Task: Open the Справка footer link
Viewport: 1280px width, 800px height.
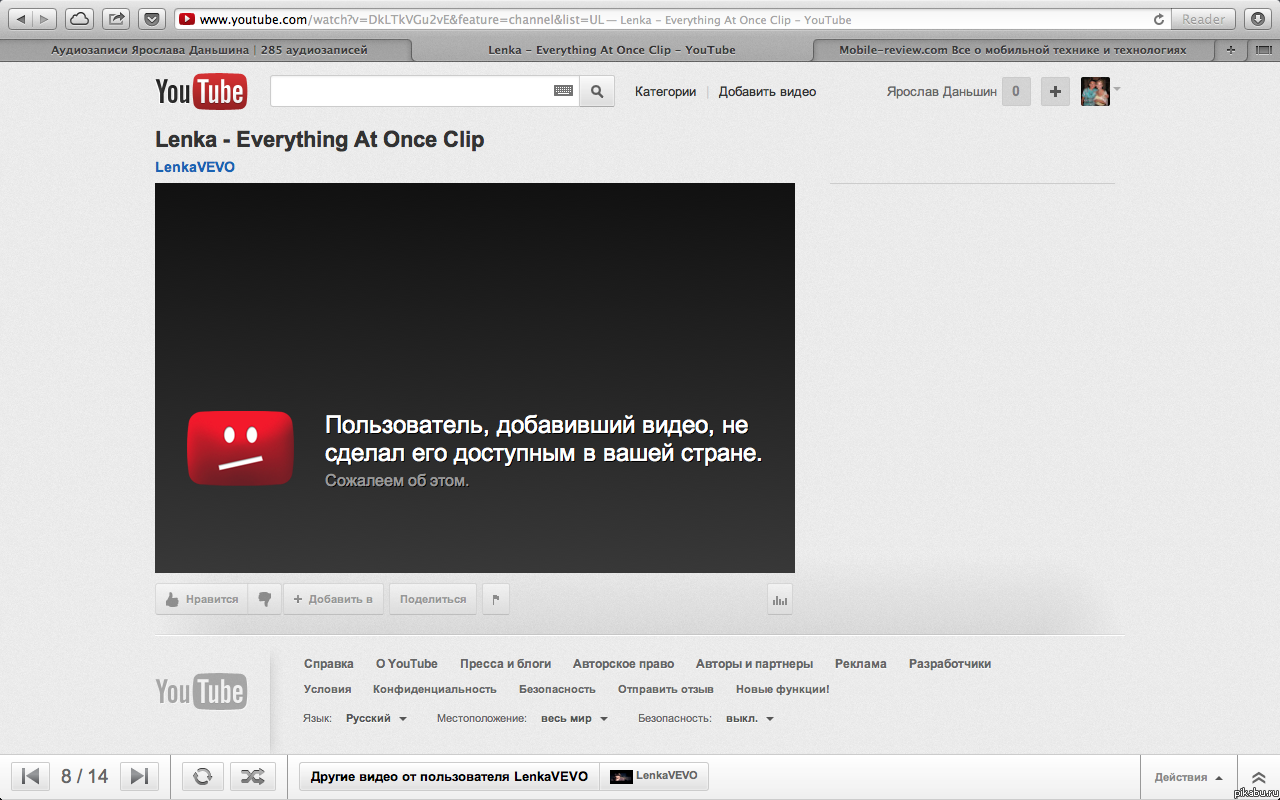Action: 329,663
